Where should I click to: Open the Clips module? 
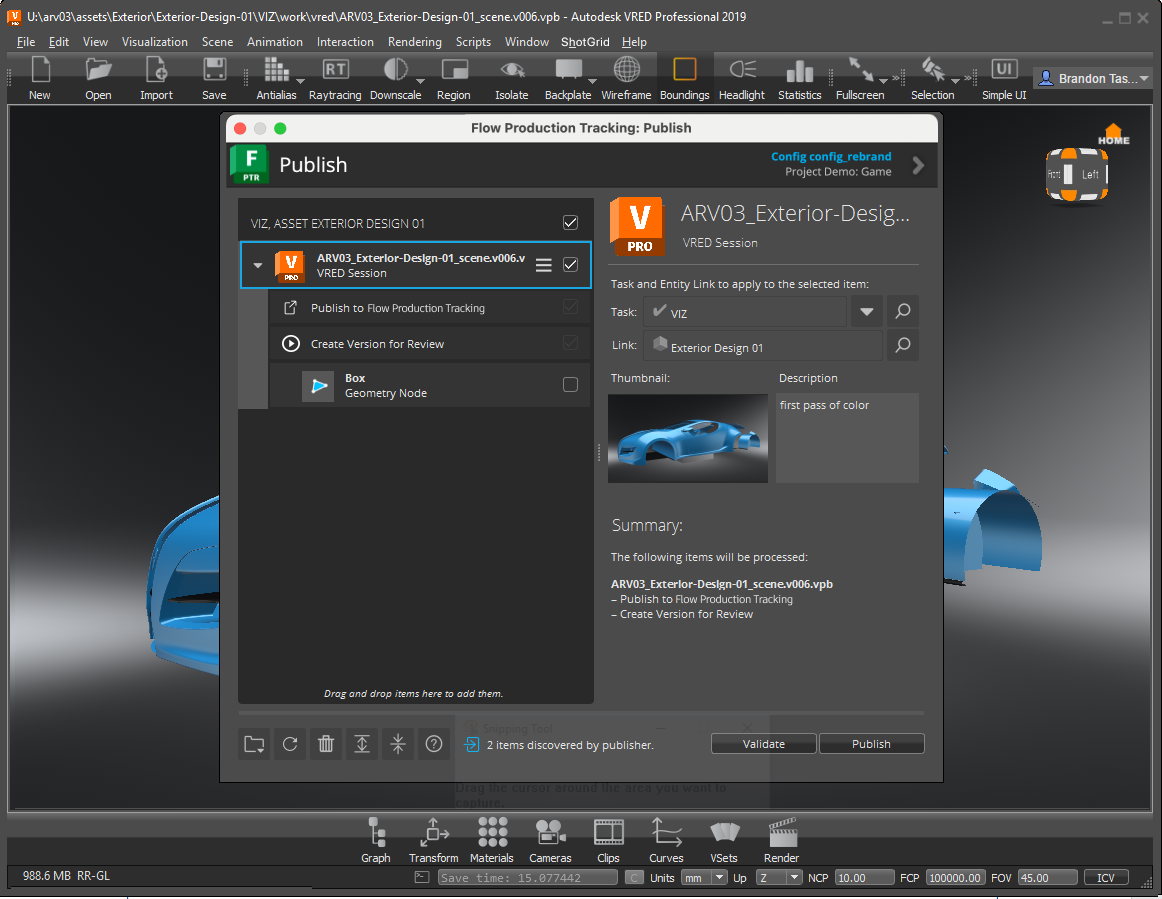click(608, 840)
